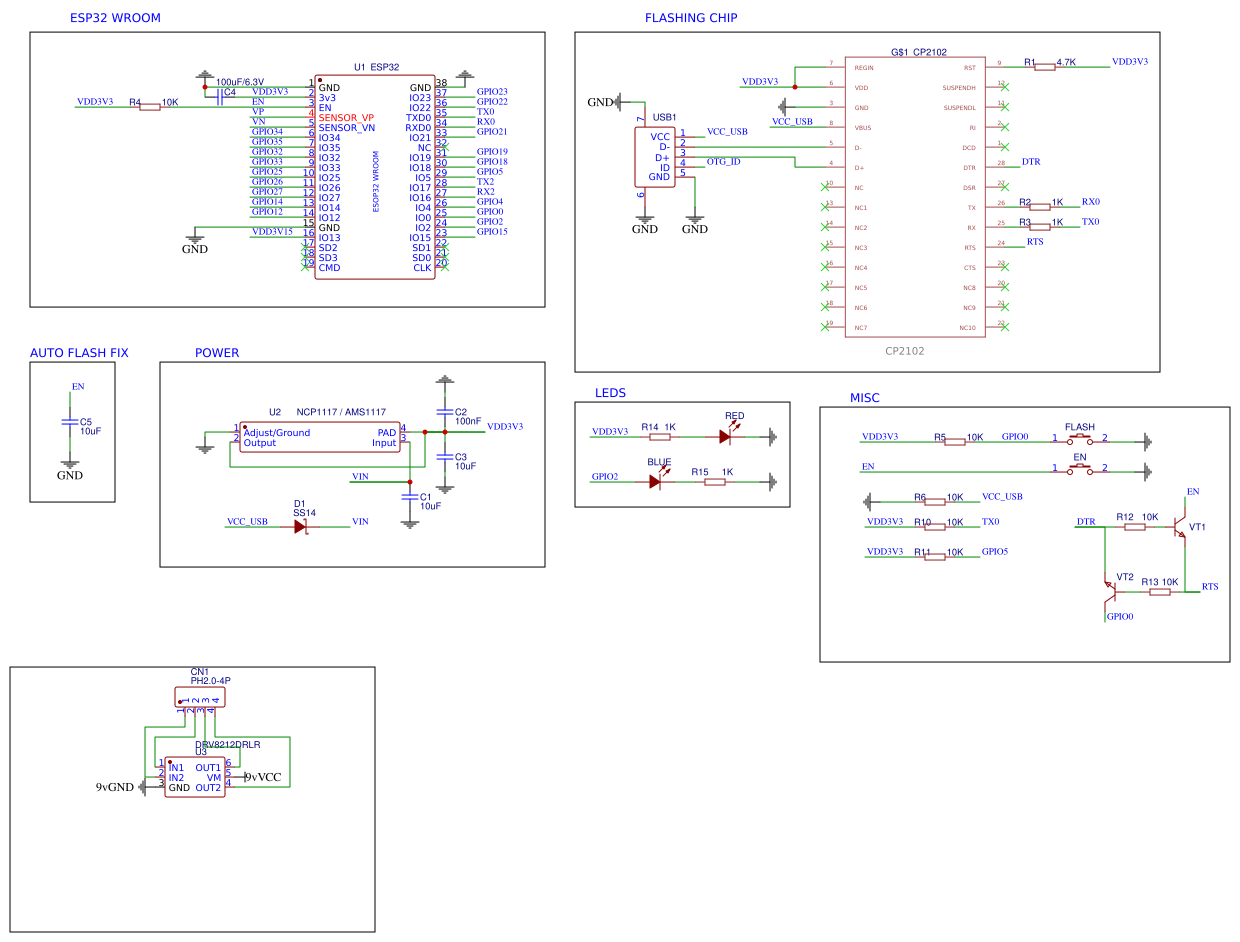The image size is (1240, 942).
Task: Select the R15 1K resistor
Action: click(714, 482)
